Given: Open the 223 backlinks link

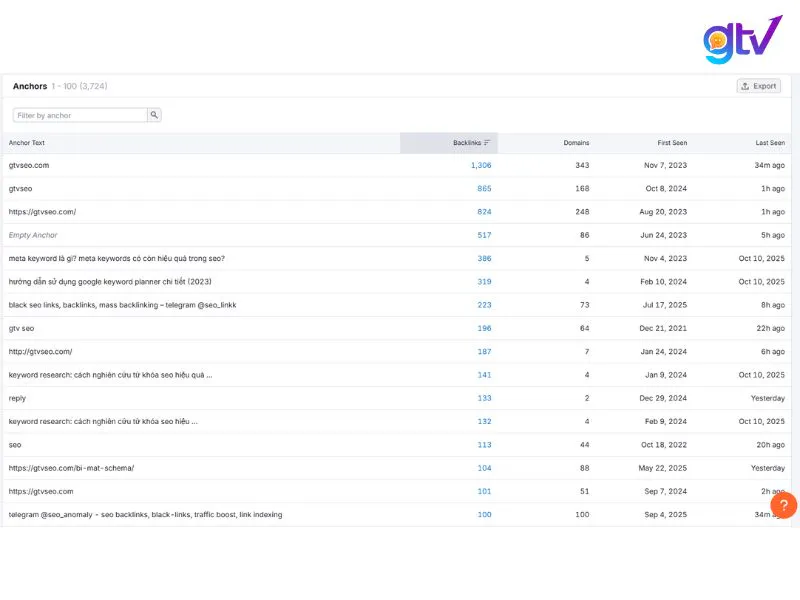Looking at the screenshot, I should point(484,305).
